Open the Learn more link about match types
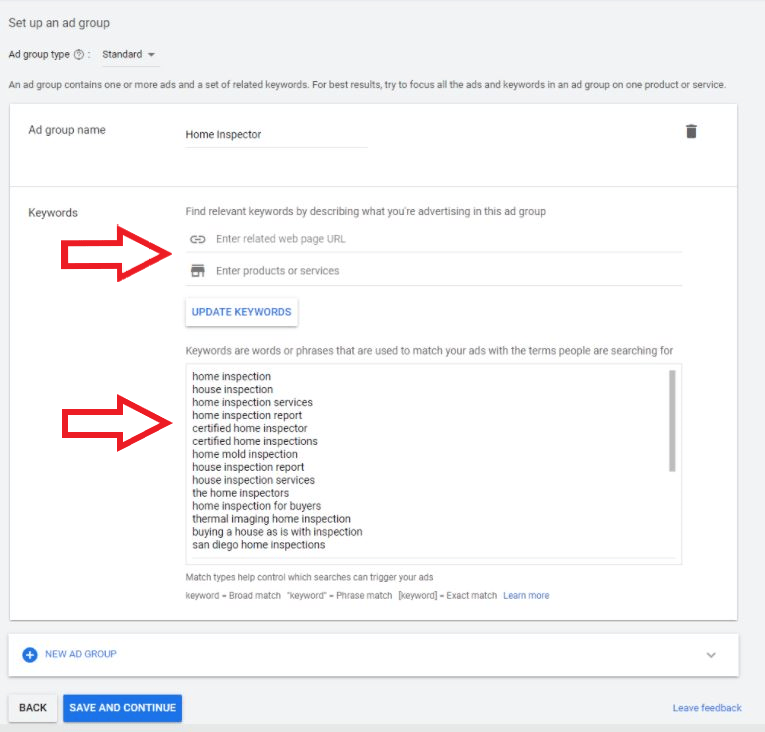This screenshot has height=732, width=765. [x=526, y=596]
